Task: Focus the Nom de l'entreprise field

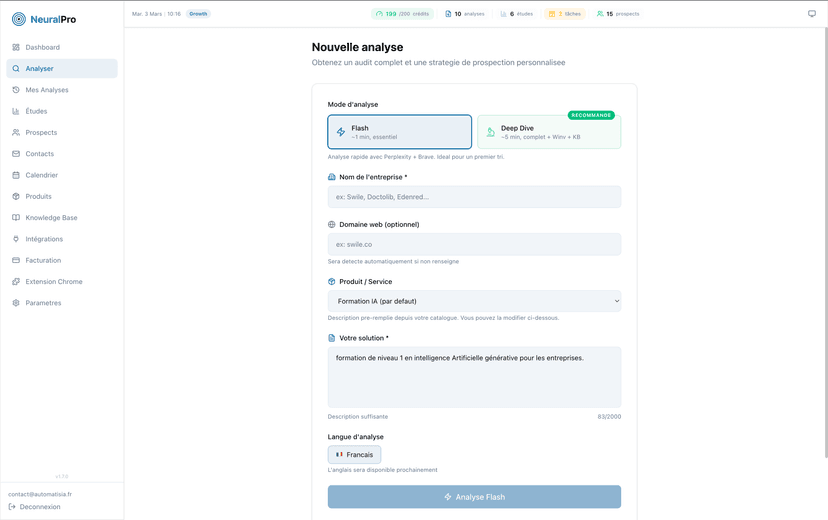Action: coord(474,197)
